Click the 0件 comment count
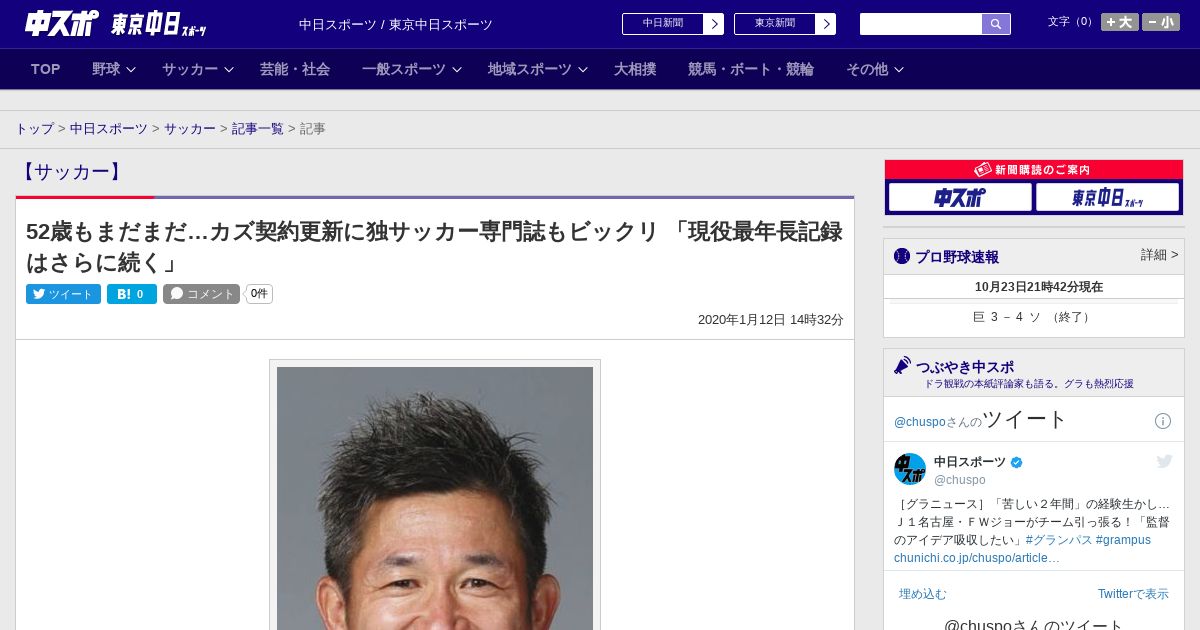 (259, 294)
